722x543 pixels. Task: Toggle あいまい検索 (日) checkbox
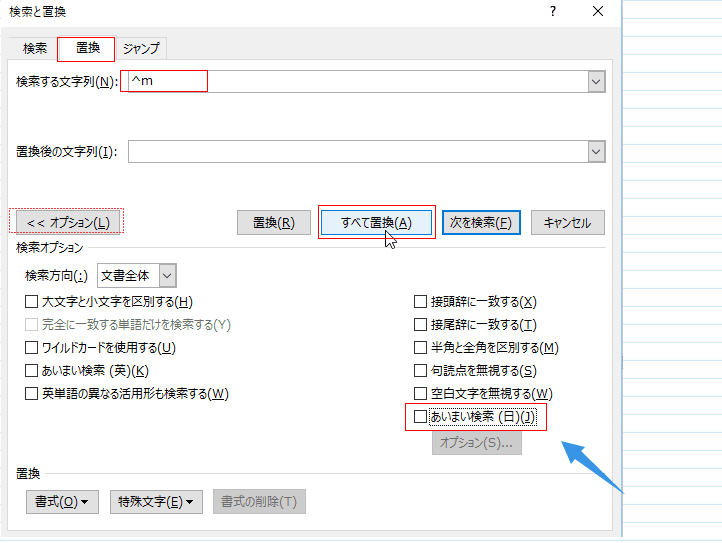pyautogui.click(x=420, y=416)
